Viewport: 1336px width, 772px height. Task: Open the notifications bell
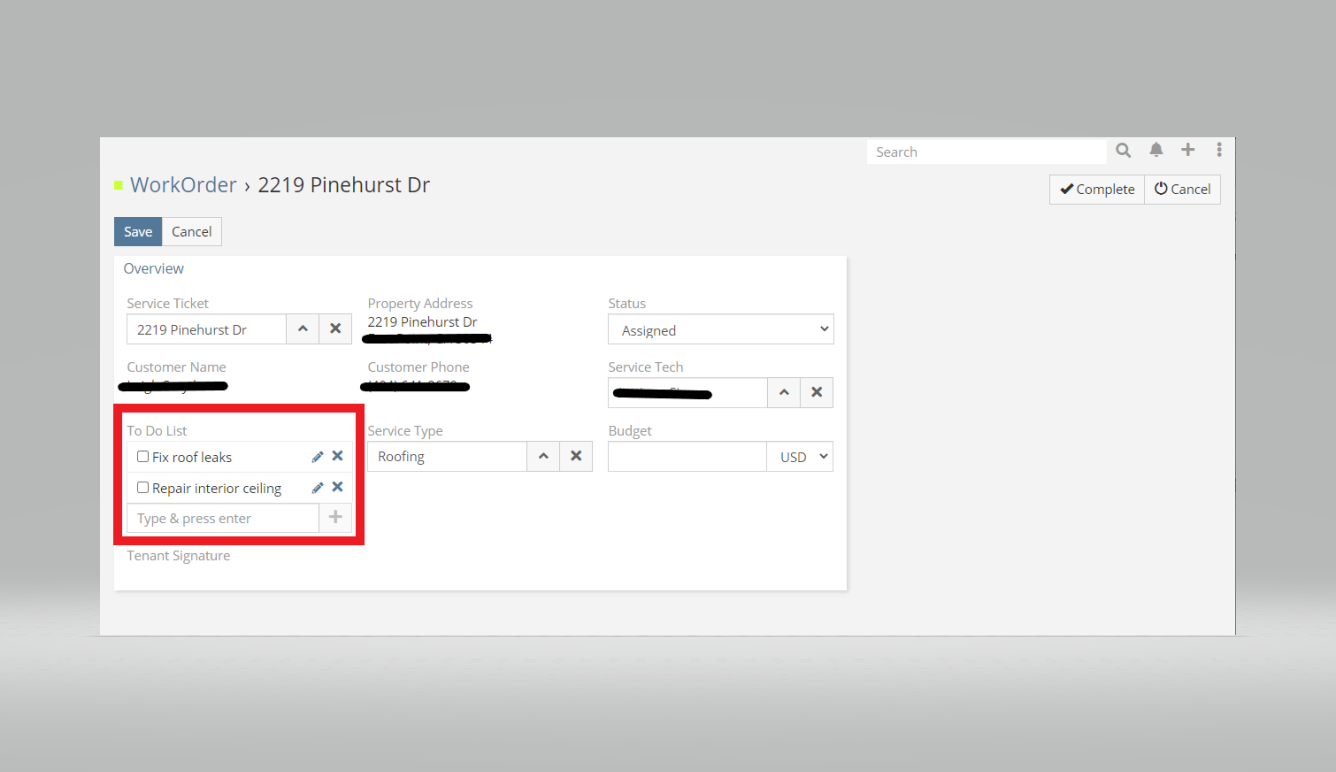point(1156,151)
